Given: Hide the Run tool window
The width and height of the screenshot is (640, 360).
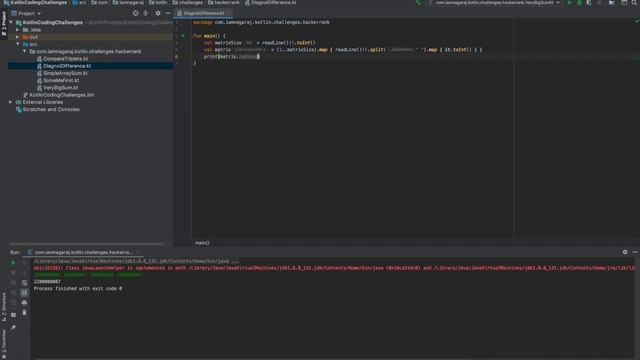Looking at the screenshot, I should [x=635, y=252].
